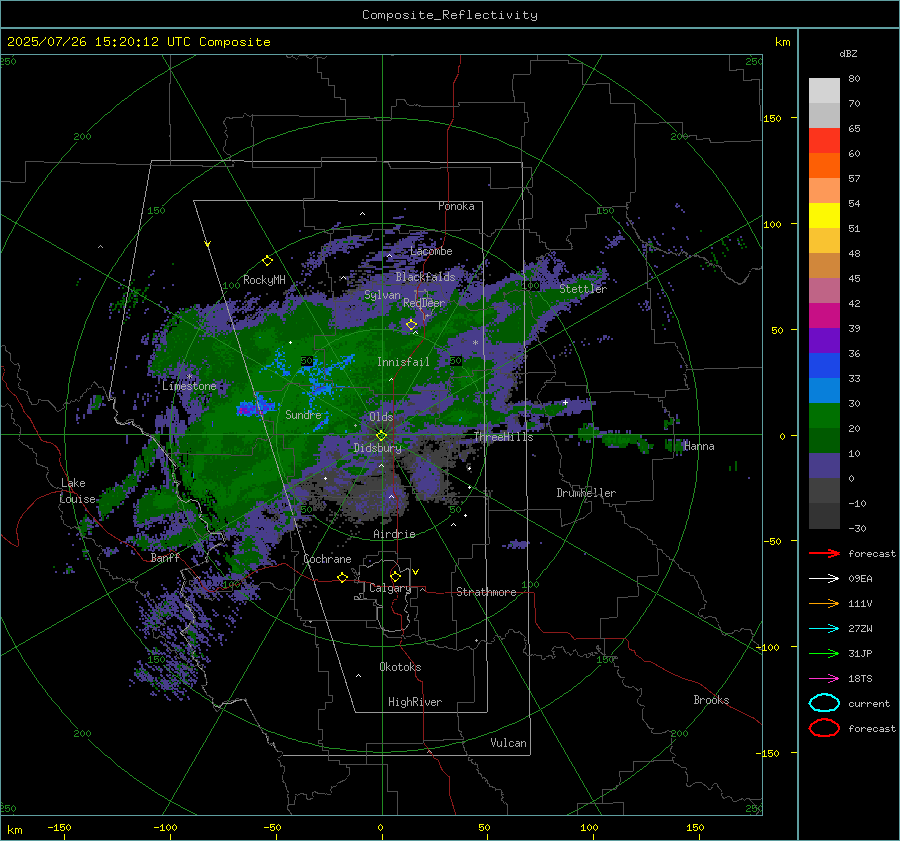Click the 80 dBZ scale value
The width and height of the screenshot is (900, 841).
click(x=854, y=79)
